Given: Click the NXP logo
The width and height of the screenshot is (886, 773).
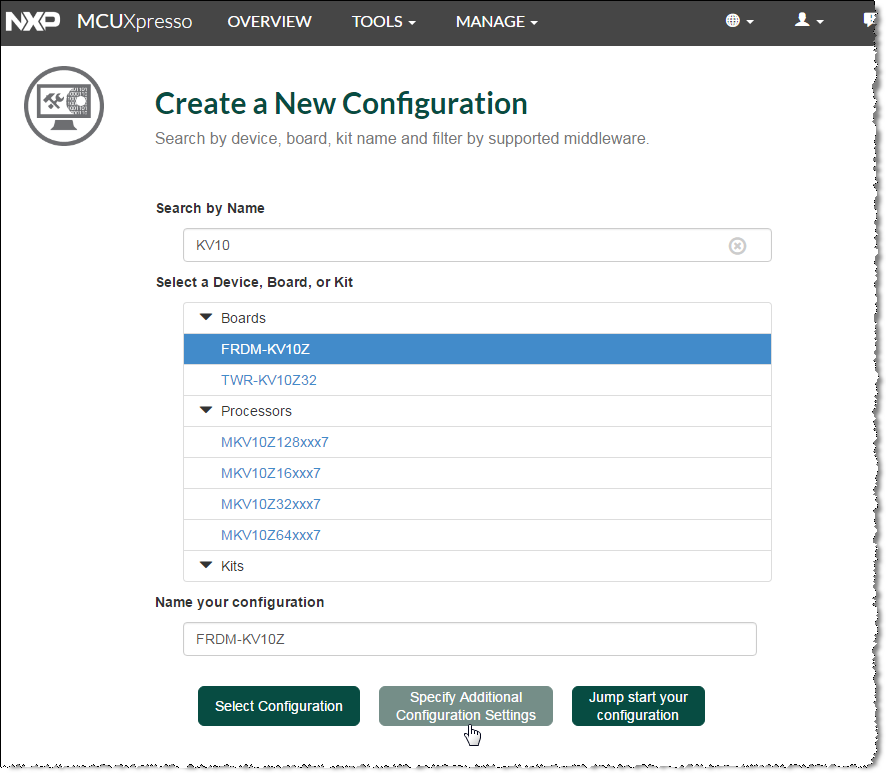Looking at the screenshot, I should (32, 21).
